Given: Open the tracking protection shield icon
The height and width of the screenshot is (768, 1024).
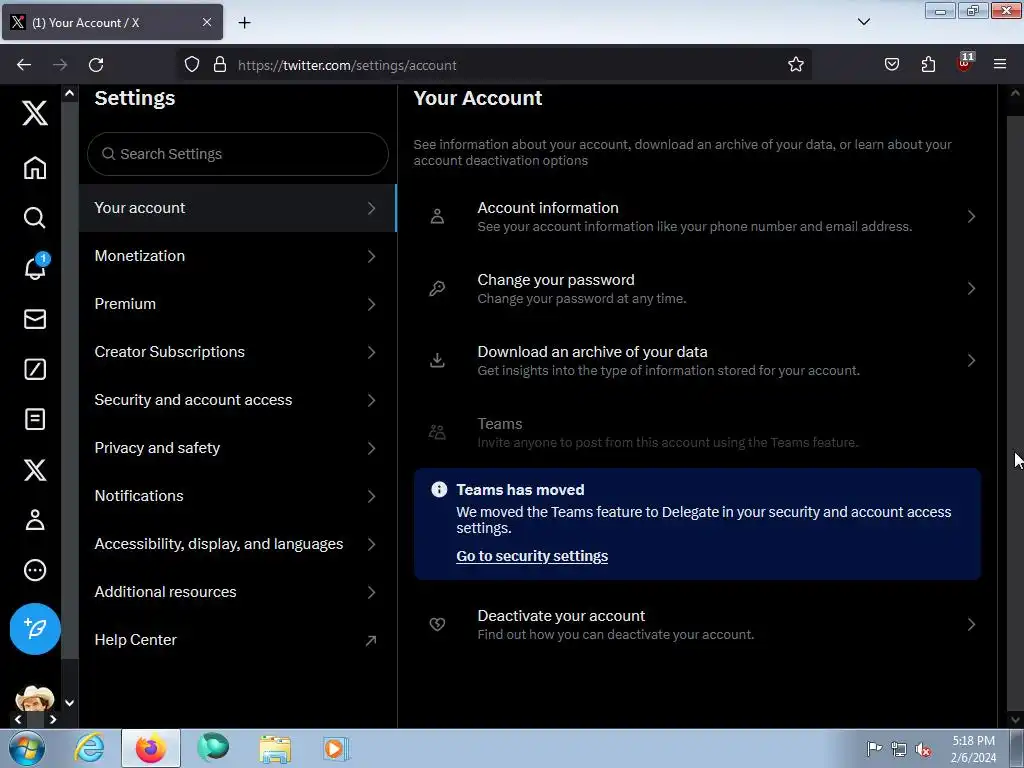Looking at the screenshot, I should 191,65.
